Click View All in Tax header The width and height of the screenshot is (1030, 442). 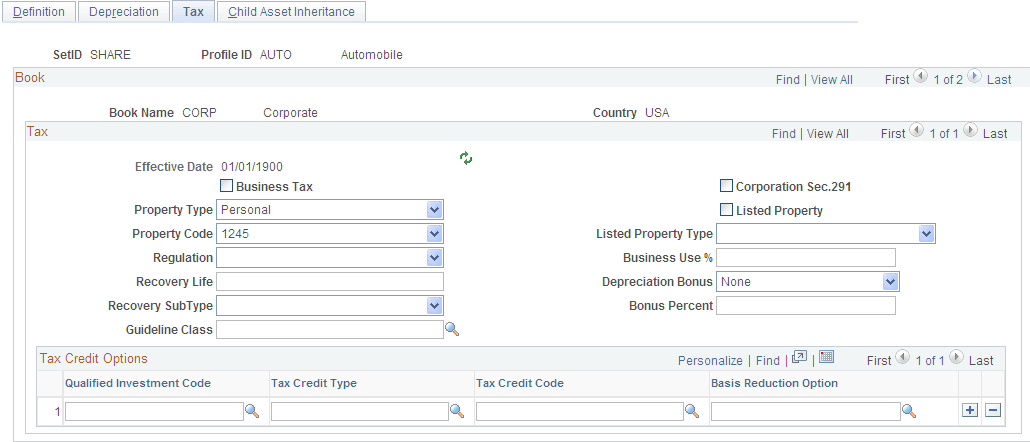828,133
